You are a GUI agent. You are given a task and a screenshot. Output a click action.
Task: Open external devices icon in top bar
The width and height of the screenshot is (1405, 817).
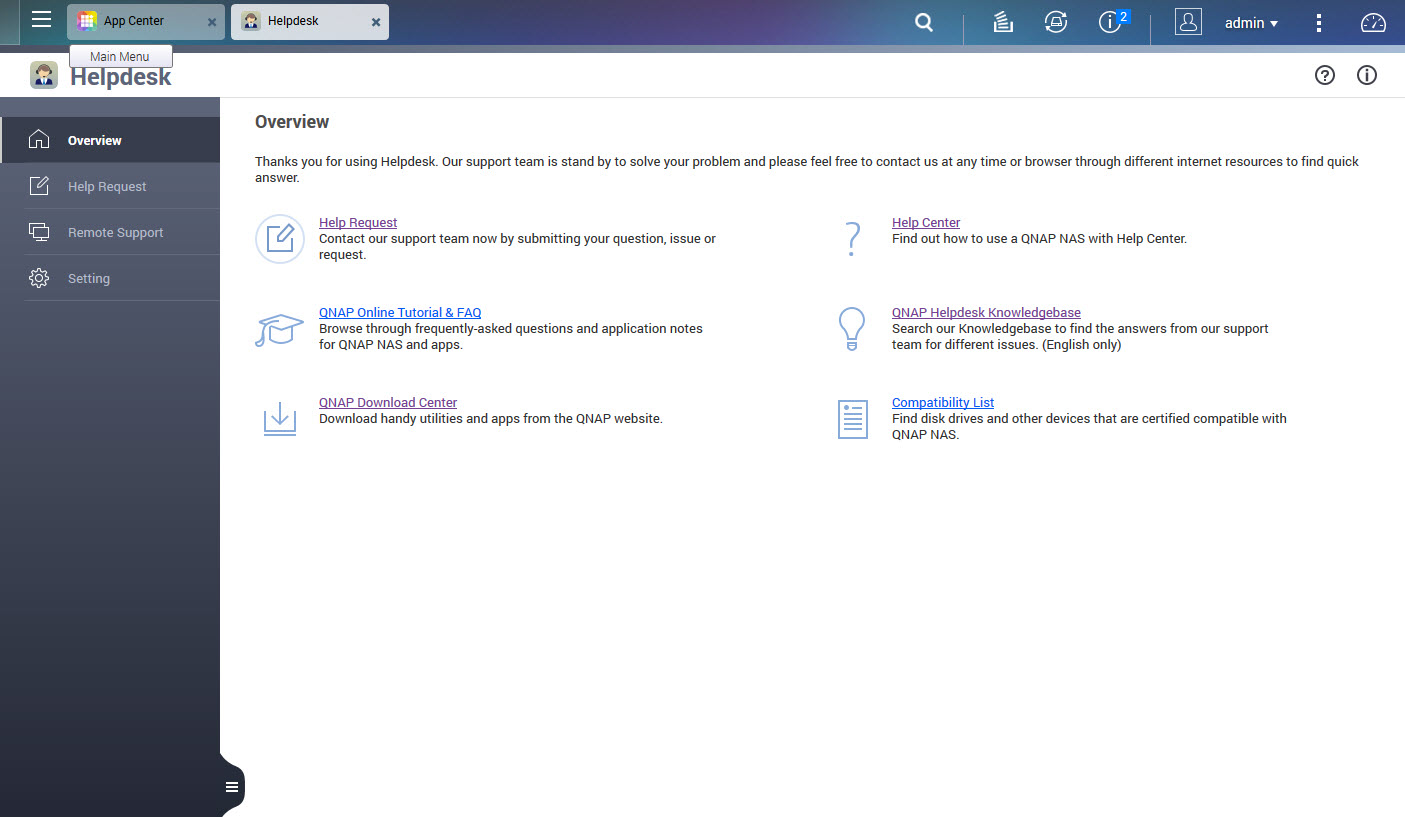pos(1056,22)
